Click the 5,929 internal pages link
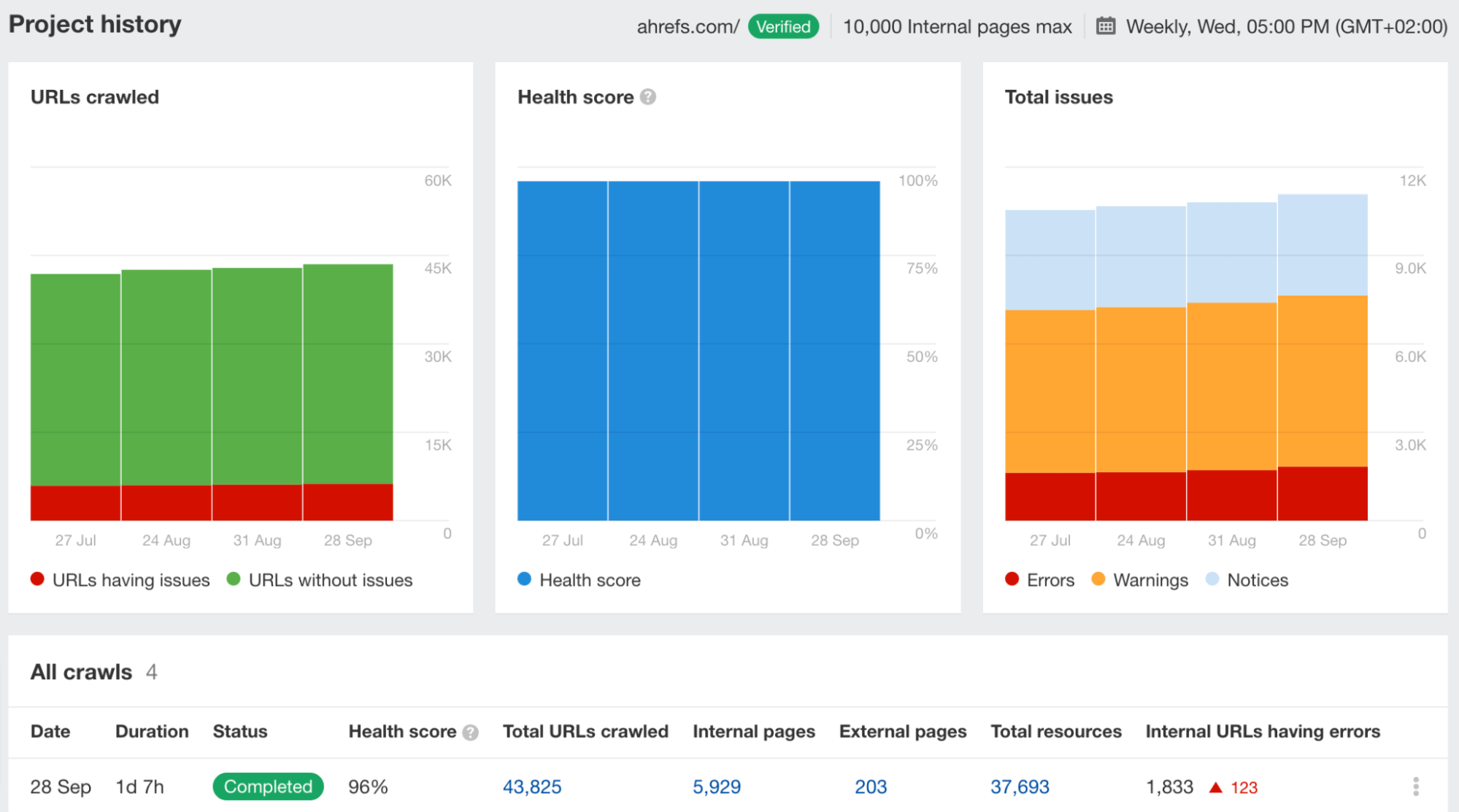Image resolution: width=1459 pixels, height=812 pixels. coord(717,785)
